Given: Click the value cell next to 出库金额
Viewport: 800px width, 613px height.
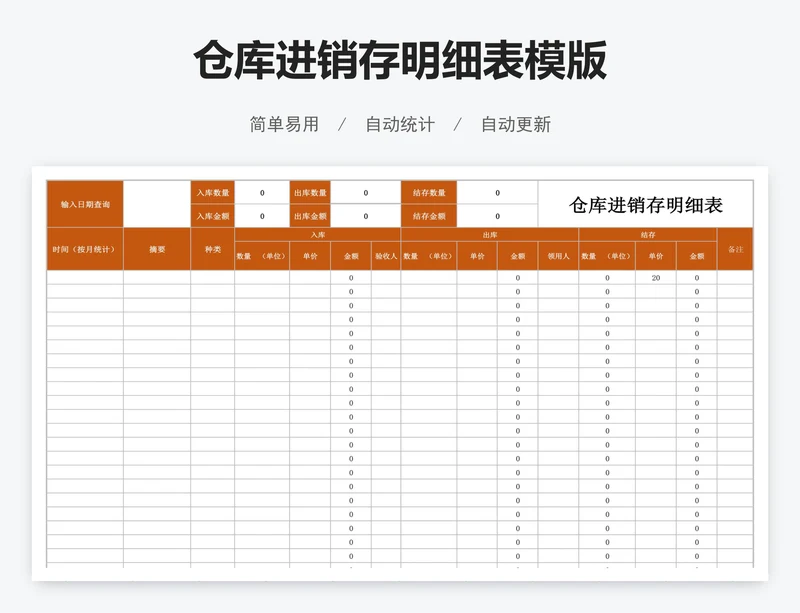Looking at the screenshot, I should click(x=366, y=216).
